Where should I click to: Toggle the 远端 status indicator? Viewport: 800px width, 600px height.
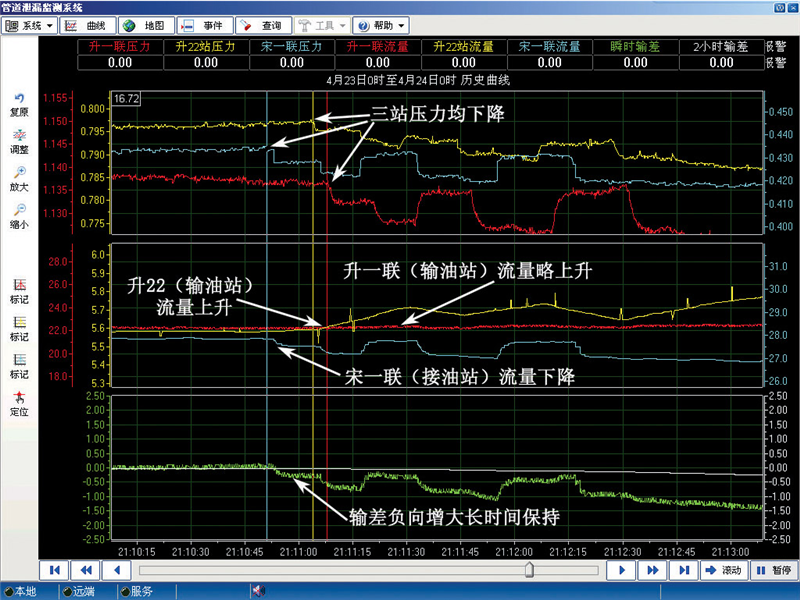point(79,591)
